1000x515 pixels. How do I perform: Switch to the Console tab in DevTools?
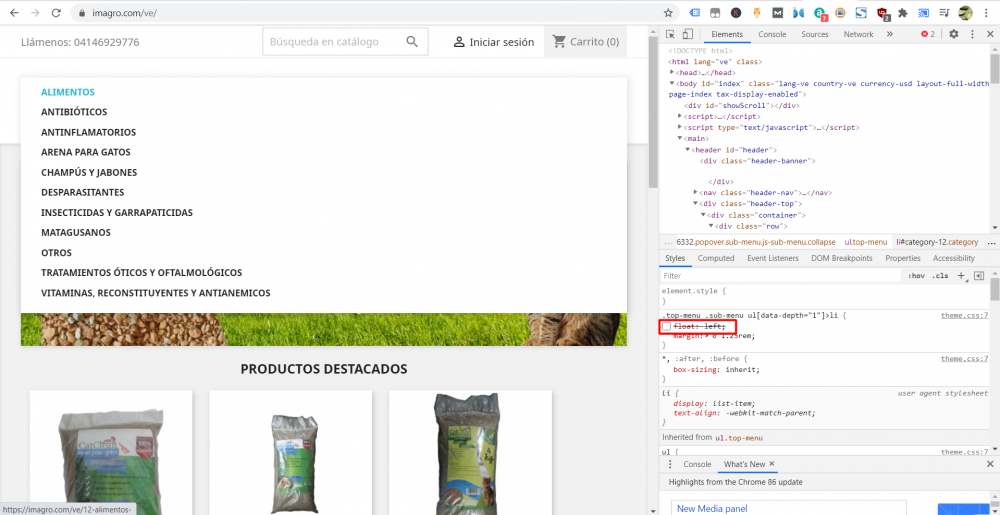point(772,34)
